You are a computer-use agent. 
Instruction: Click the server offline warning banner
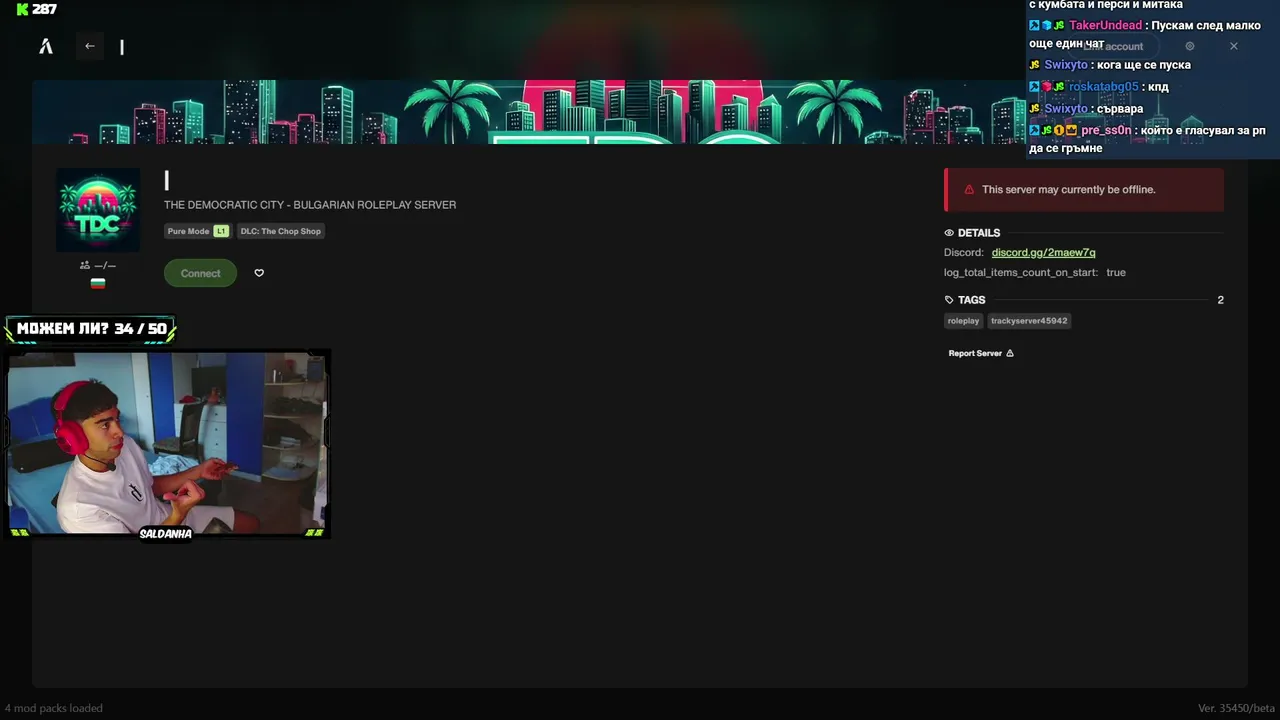pyautogui.click(x=1084, y=190)
